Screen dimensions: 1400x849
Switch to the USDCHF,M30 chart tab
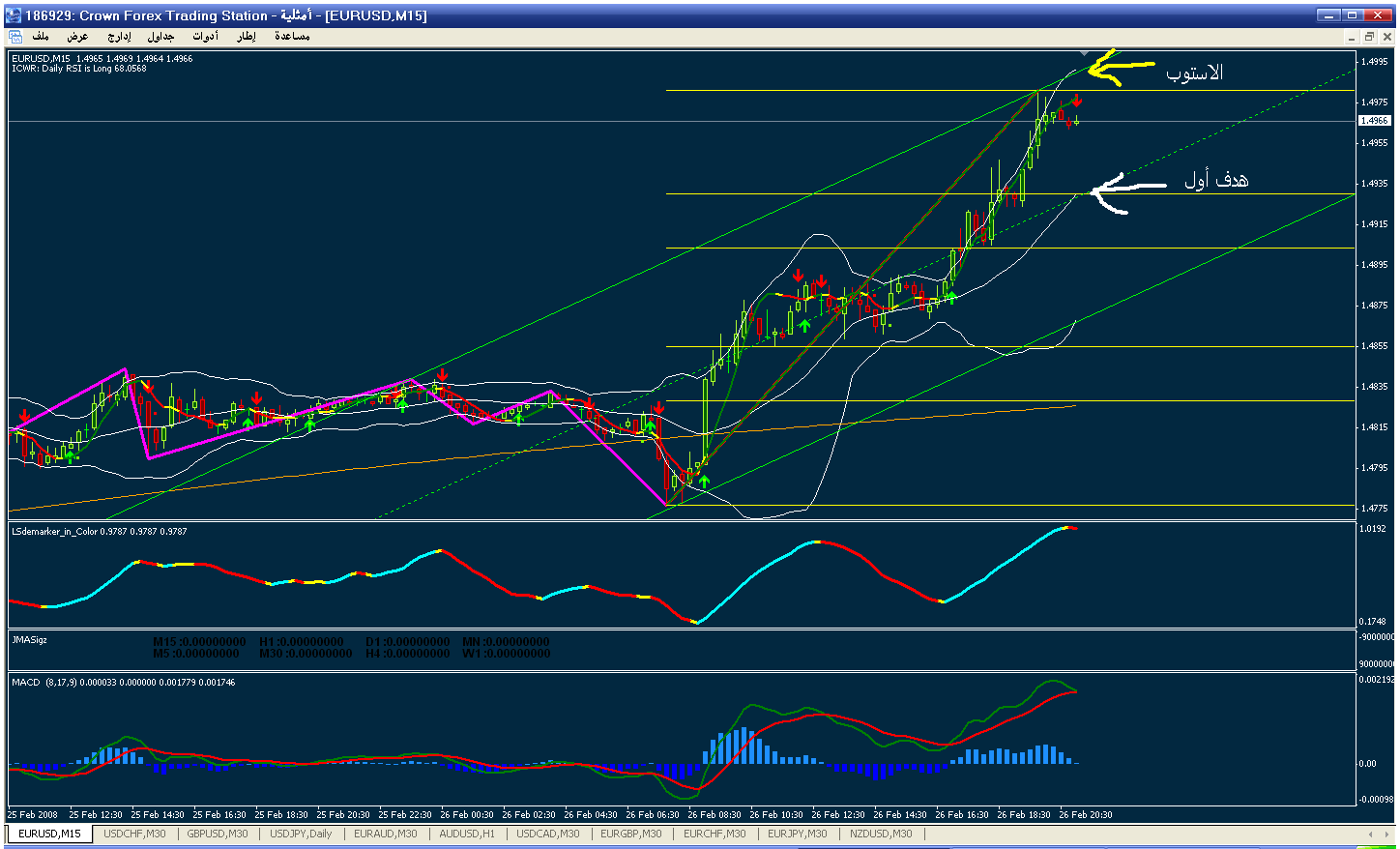click(x=134, y=834)
